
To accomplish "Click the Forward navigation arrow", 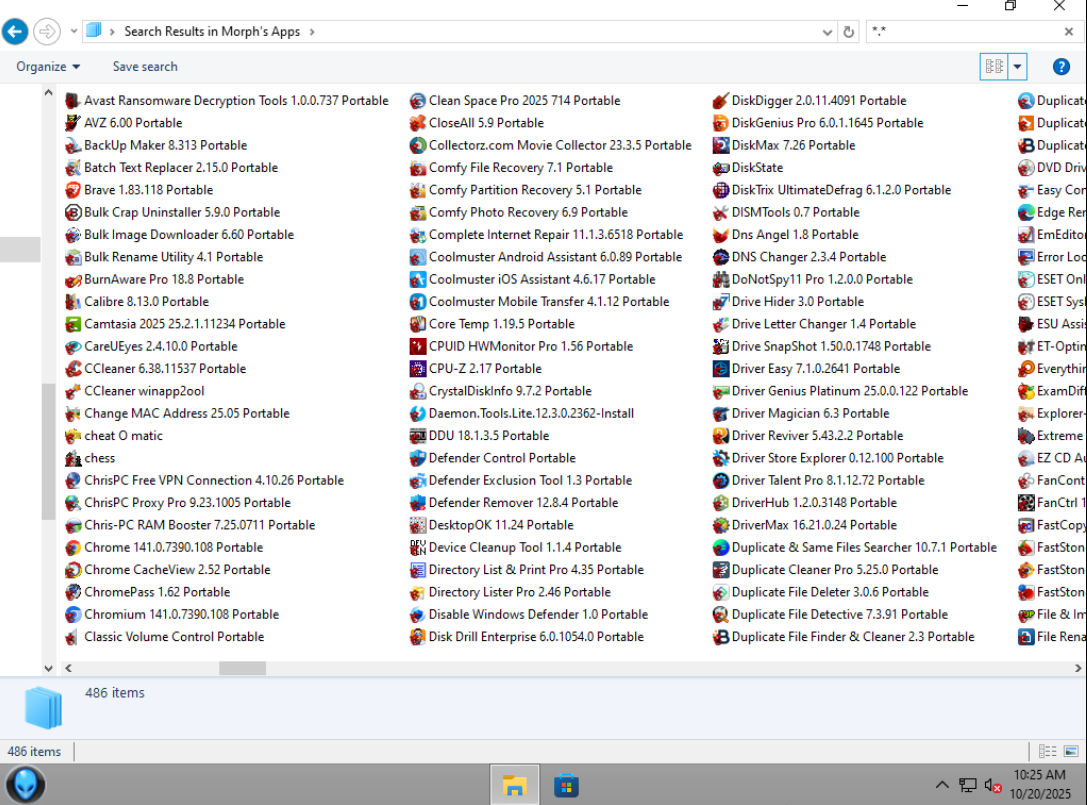I will pos(47,31).
